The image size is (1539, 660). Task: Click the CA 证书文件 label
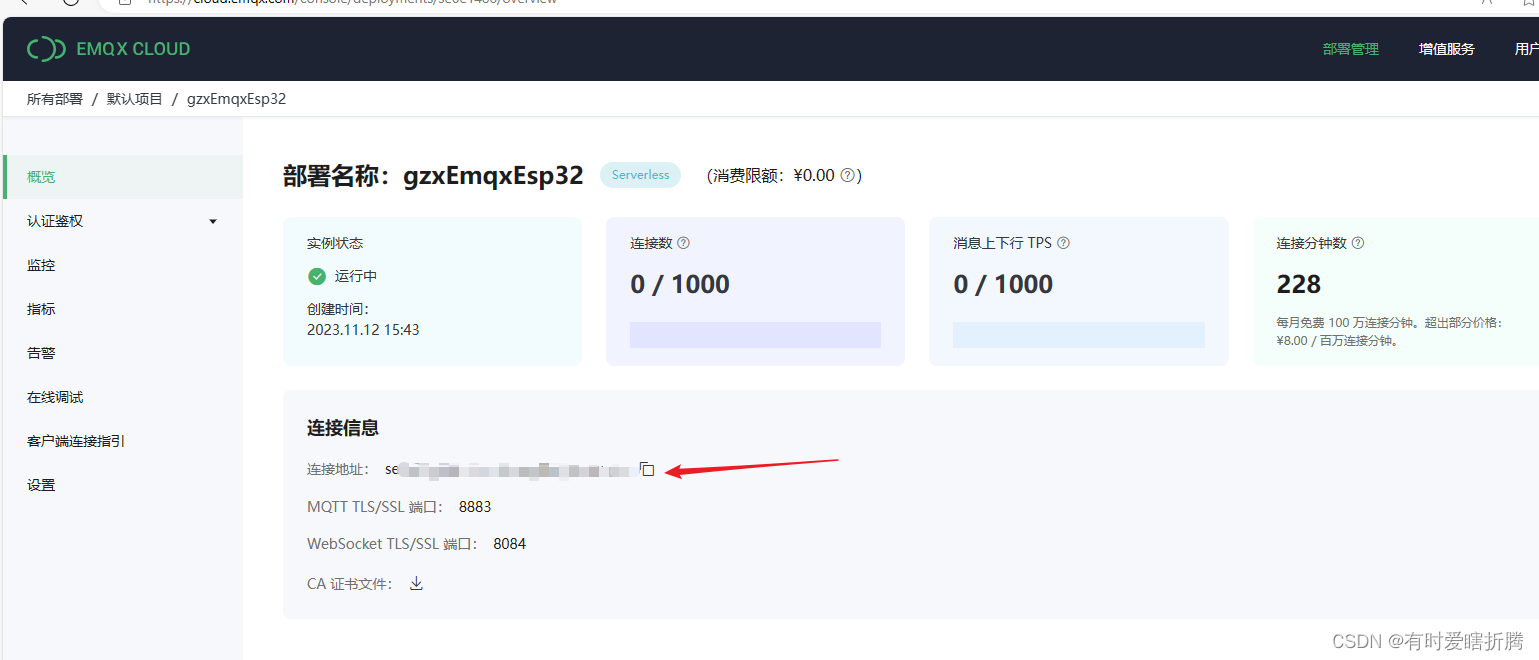coord(350,584)
